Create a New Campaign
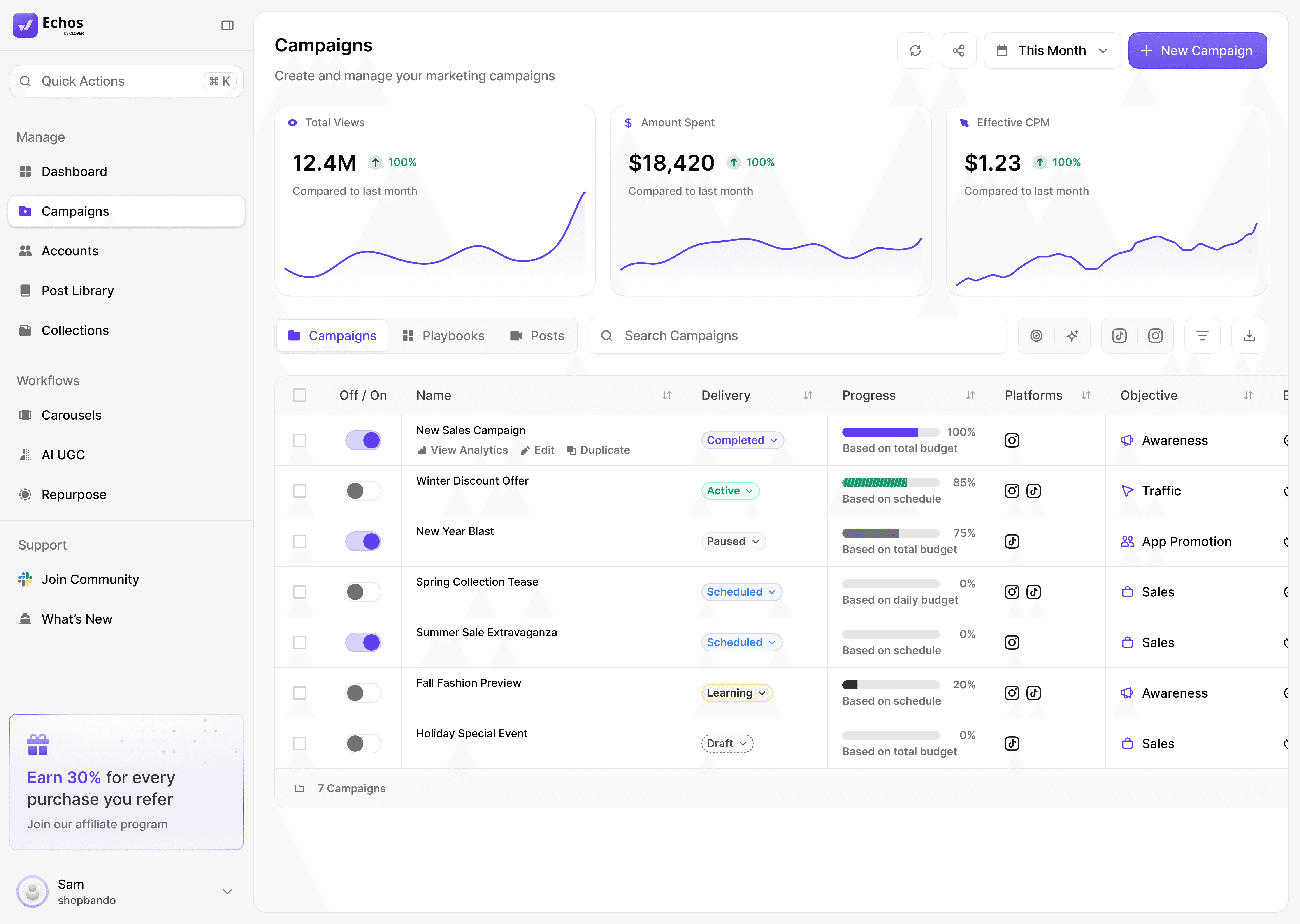The image size is (1300, 924). pyautogui.click(x=1198, y=51)
